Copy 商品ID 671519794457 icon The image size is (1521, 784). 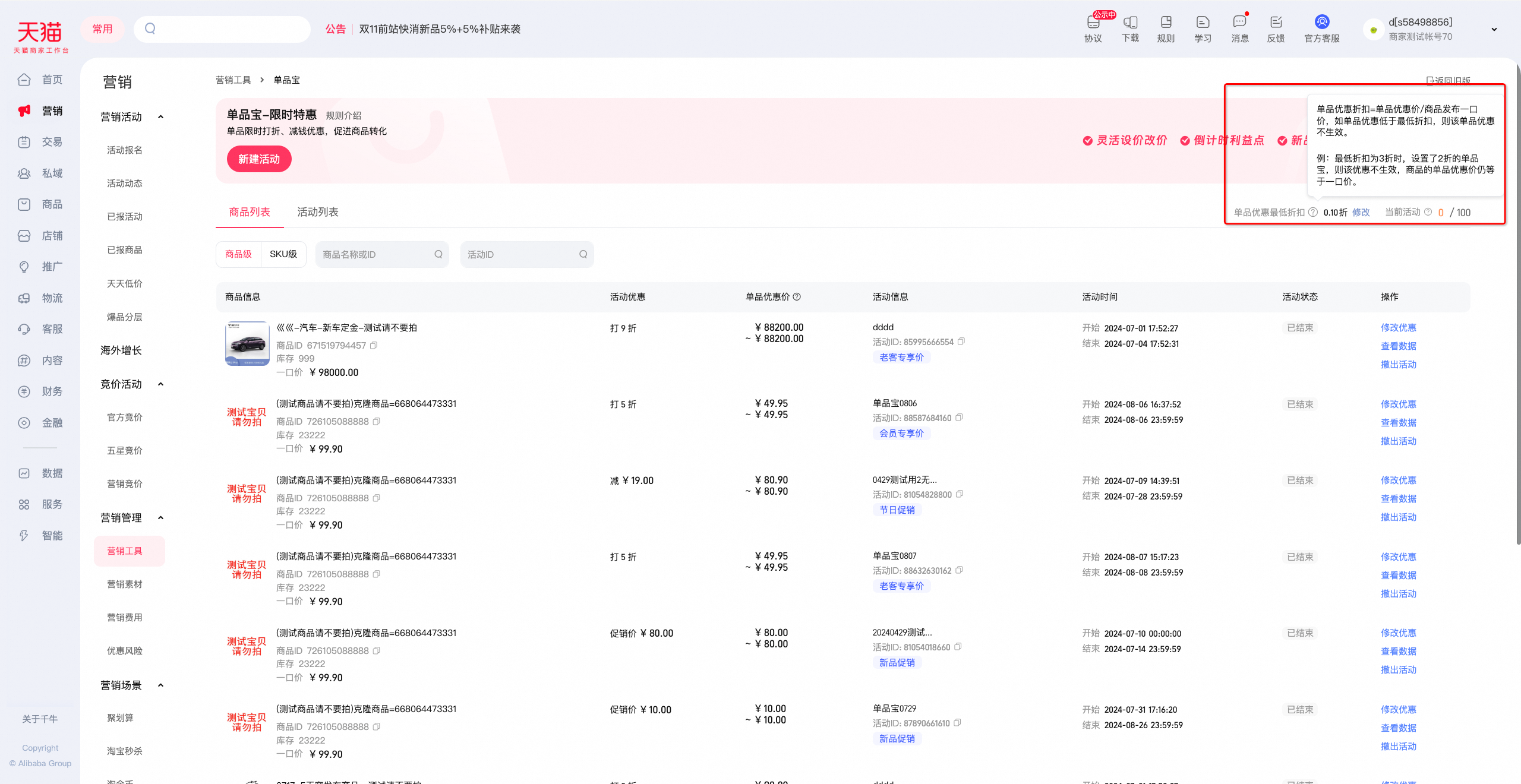click(374, 345)
